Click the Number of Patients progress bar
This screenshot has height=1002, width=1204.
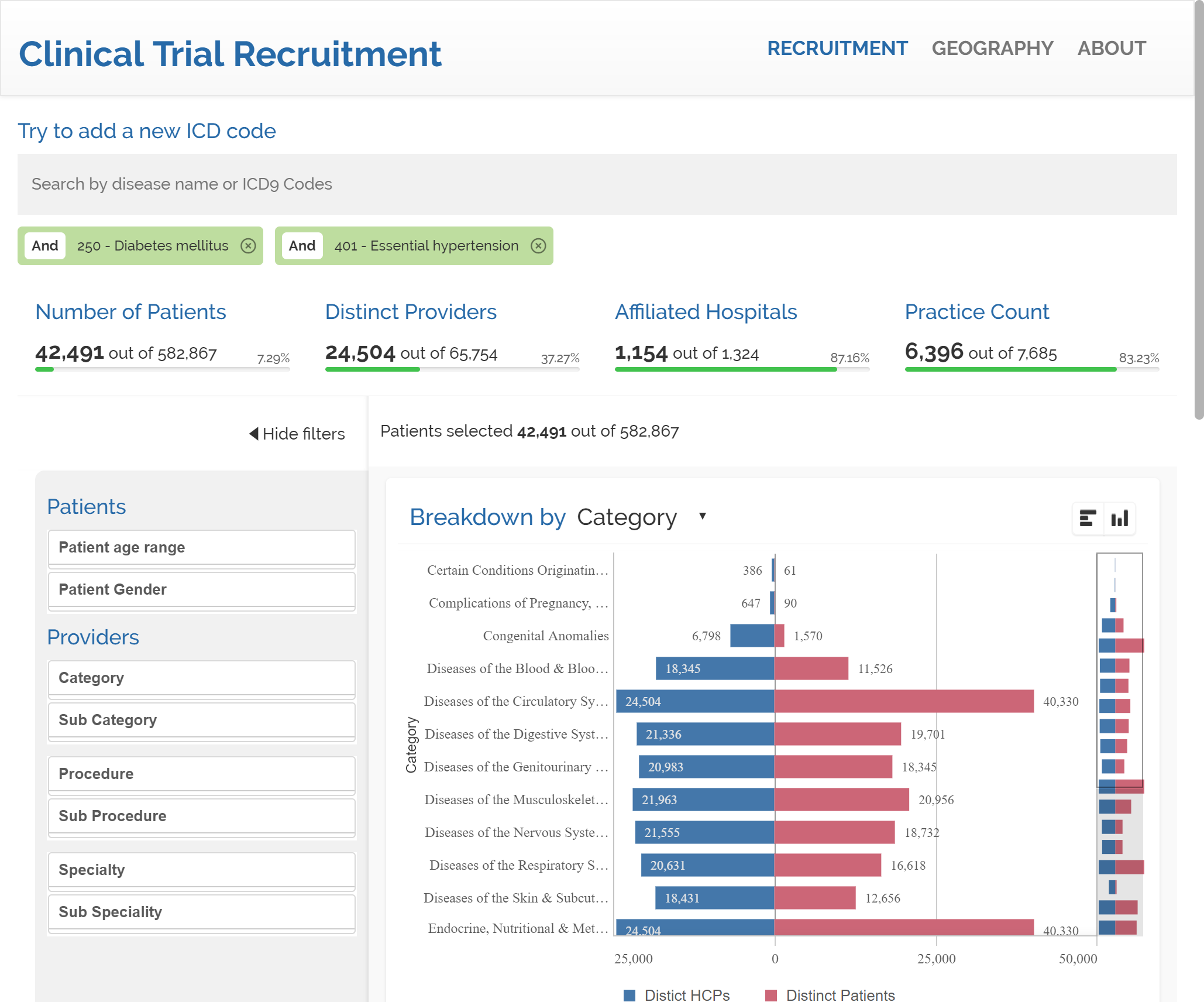tap(163, 369)
